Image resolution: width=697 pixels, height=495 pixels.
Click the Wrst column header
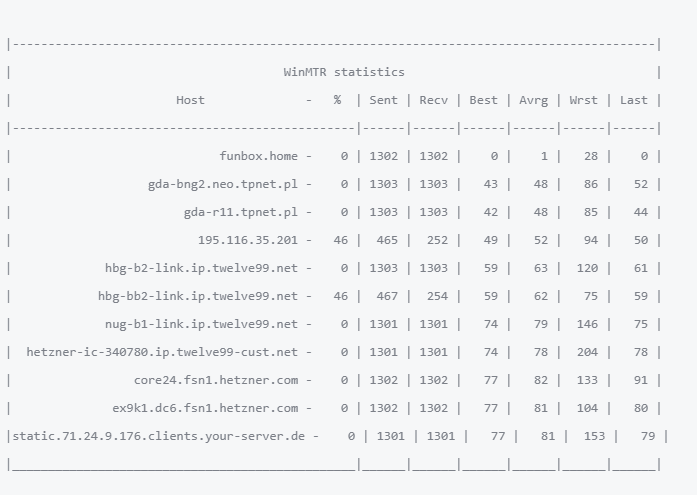pos(584,100)
